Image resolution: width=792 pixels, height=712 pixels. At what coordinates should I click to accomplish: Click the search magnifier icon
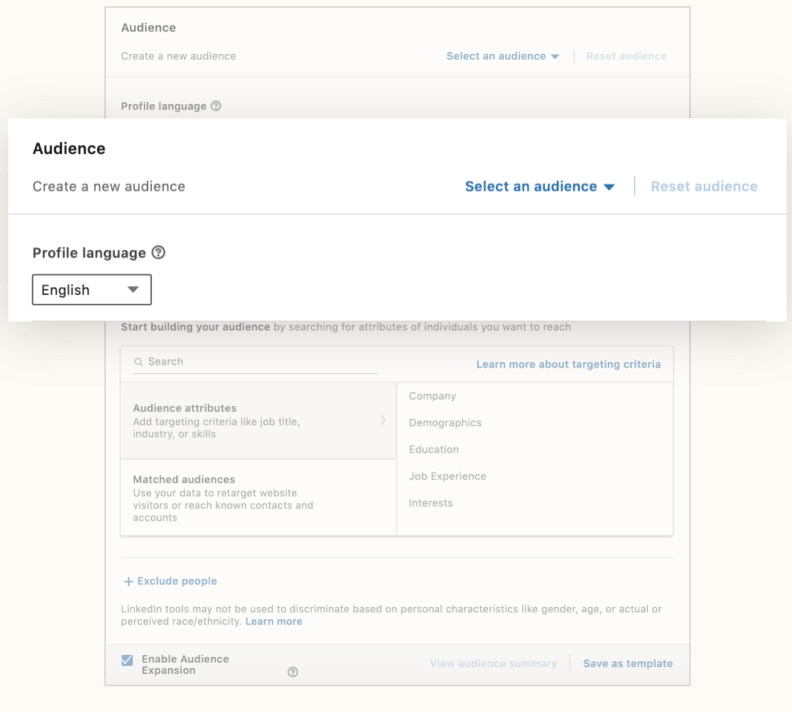(138, 362)
